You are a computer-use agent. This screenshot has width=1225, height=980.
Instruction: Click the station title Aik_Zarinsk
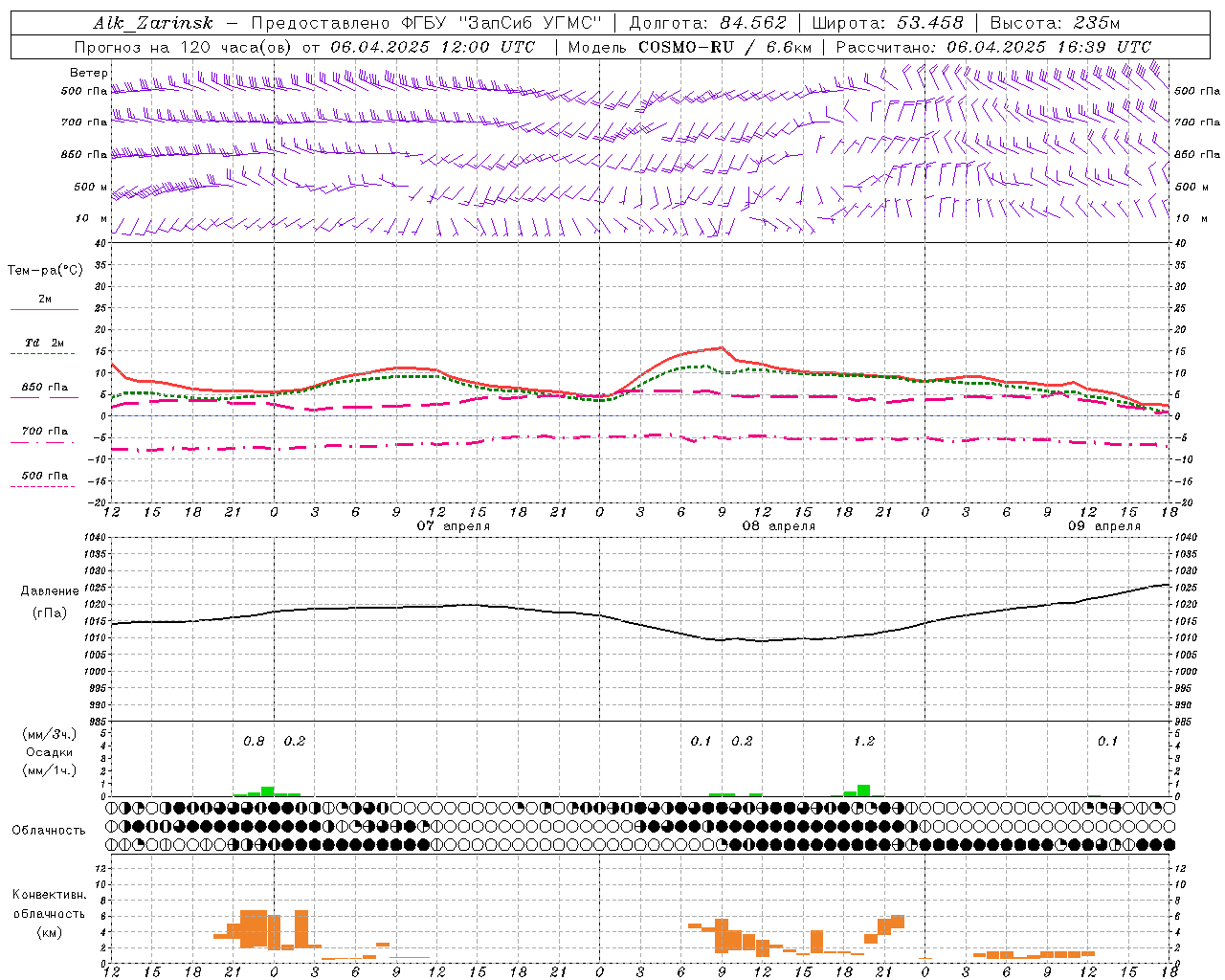click(153, 23)
